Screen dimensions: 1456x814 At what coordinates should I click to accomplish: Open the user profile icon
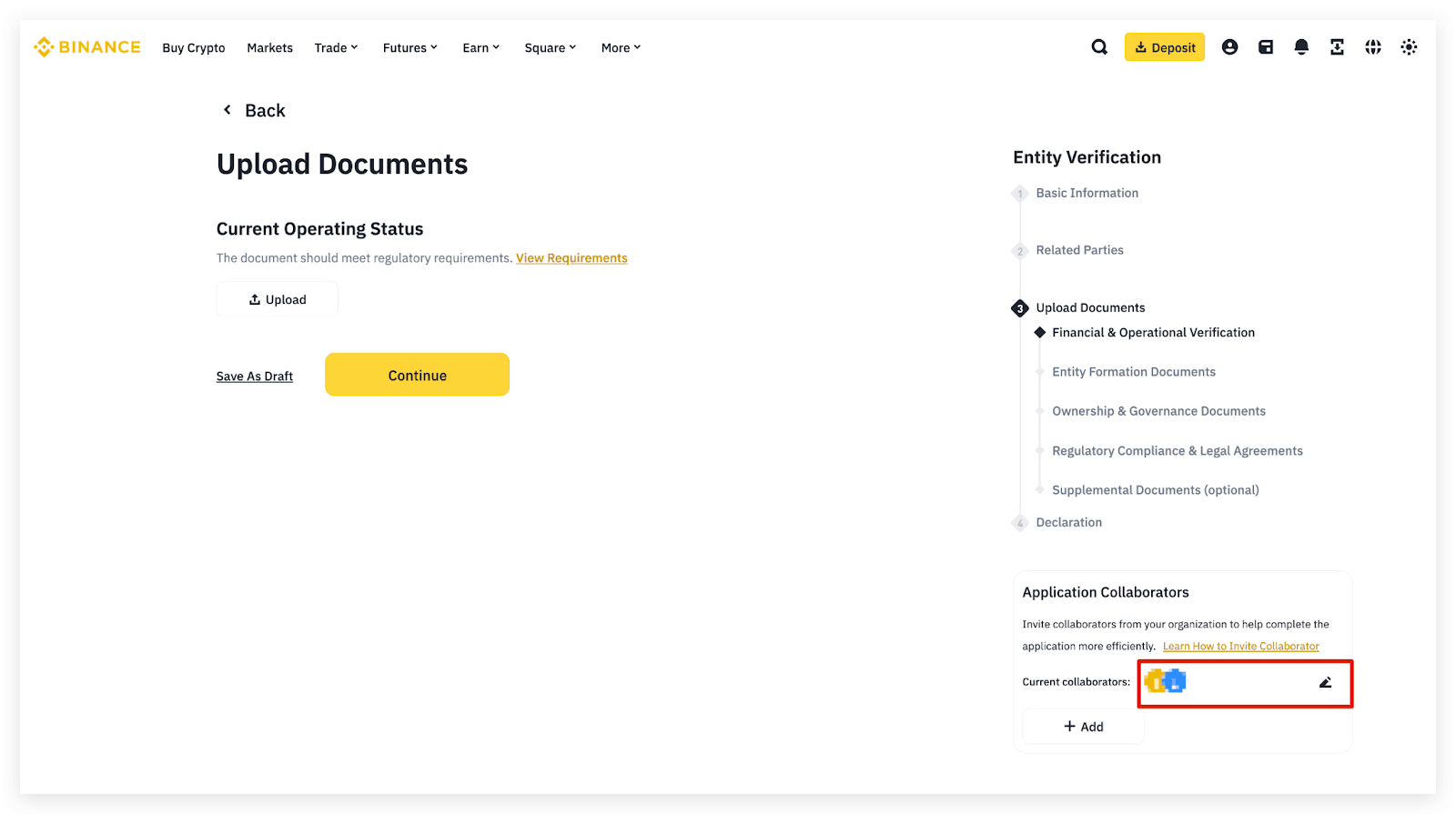[x=1229, y=47]
